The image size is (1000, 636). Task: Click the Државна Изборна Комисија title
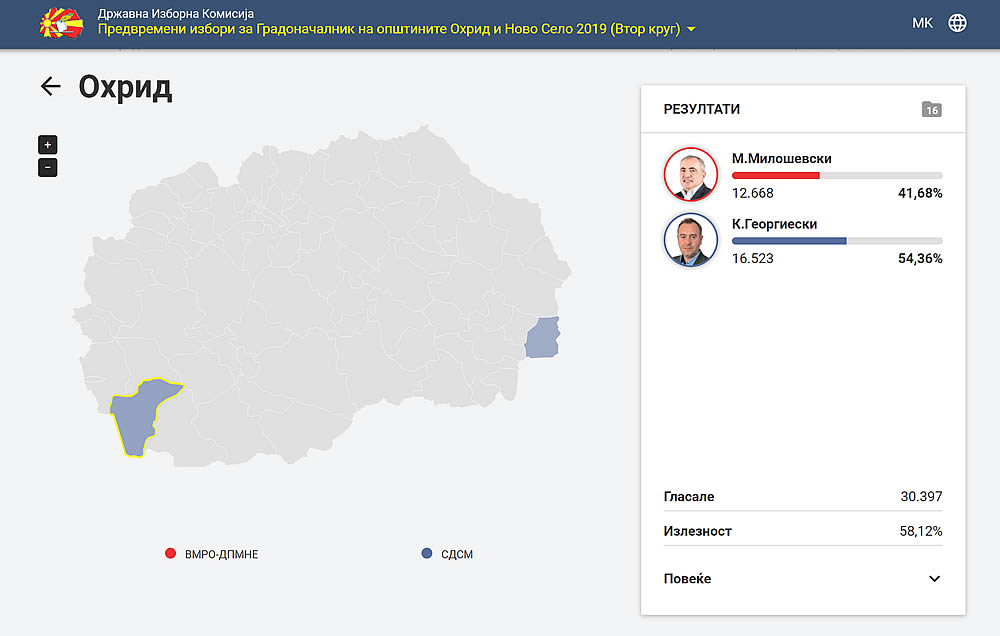(176, 14)
